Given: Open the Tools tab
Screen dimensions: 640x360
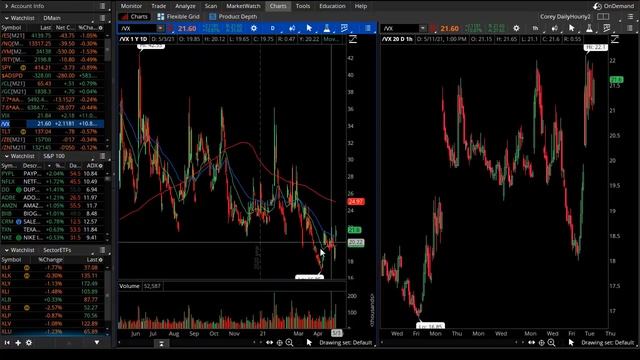Looking at the screenshot, I should click(303, 6).
